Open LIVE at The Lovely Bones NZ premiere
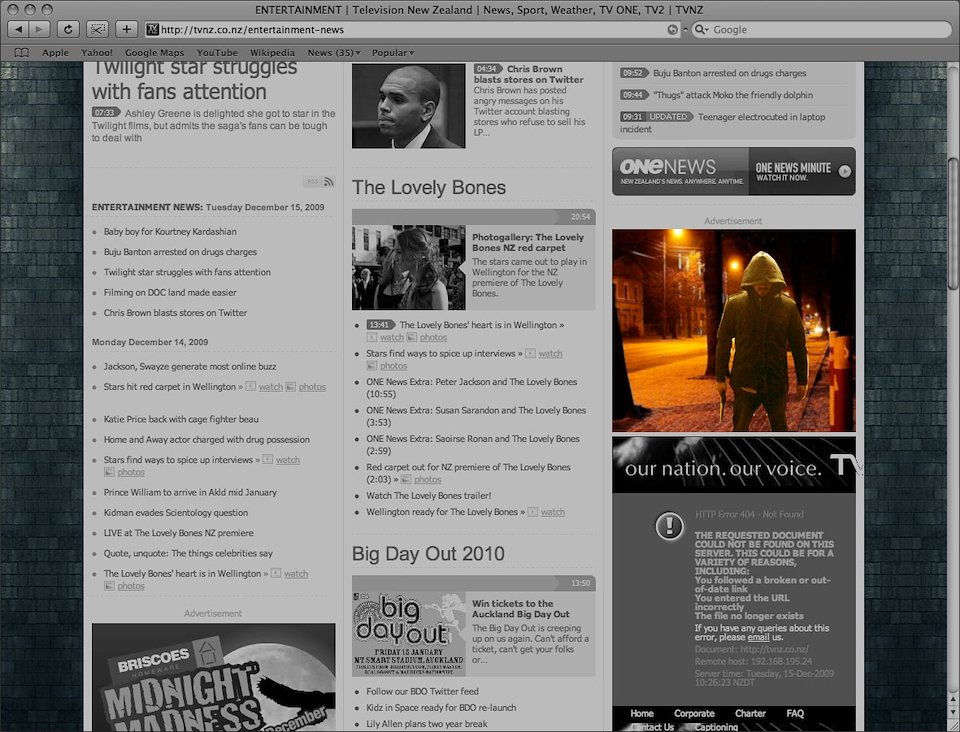The height and width of the screenshot is (732, 960). pos(179,533)
